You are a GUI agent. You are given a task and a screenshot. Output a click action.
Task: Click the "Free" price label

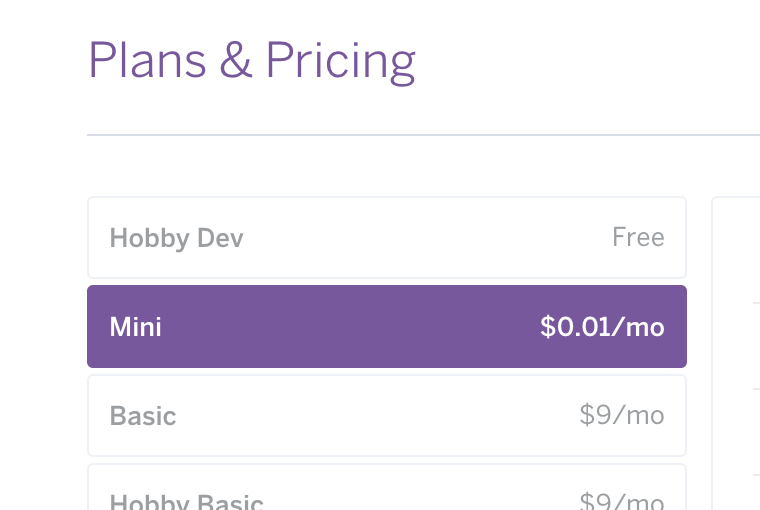pos(638,238)
